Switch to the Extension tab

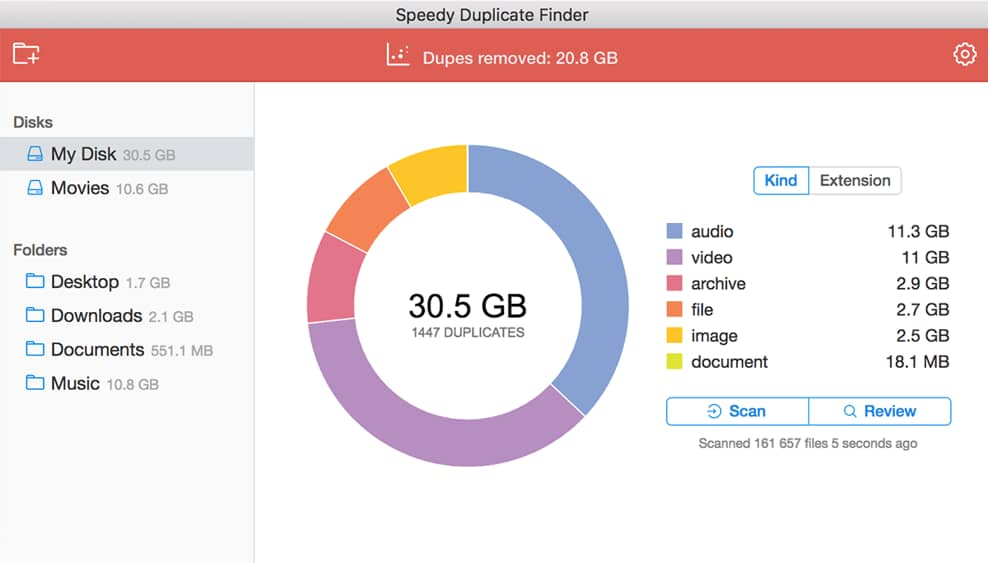click(855, 181)
